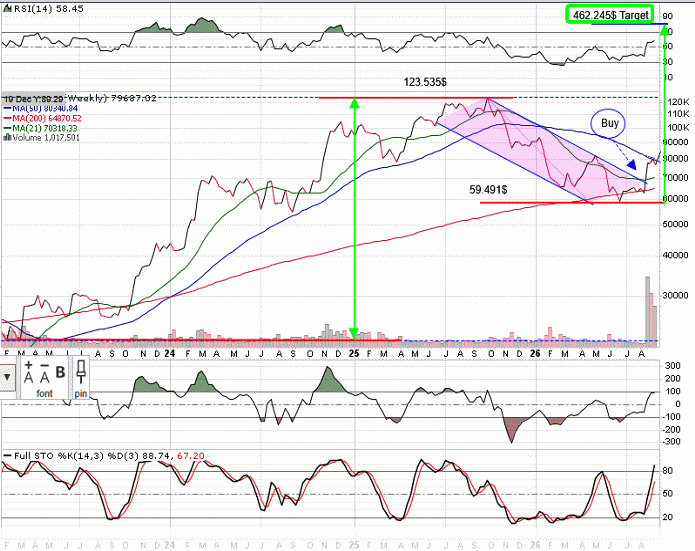The height and width of the screenshot is (551, 695).
Task: Click the increase font size icon
Action: point(28,372)
